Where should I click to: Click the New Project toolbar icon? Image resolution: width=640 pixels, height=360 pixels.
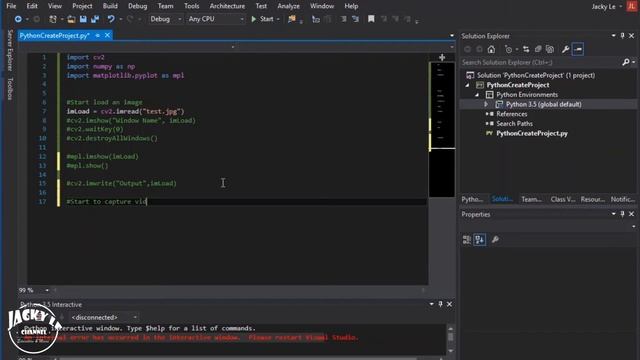53,19
